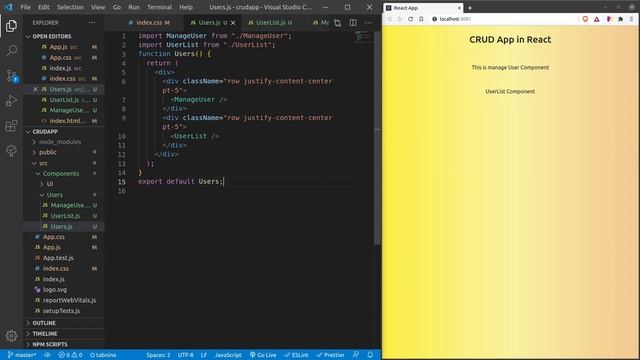The width and height of the screenshot is (640, 360).
Task: Open a new browser tab
Action: [x=470, y=8]
